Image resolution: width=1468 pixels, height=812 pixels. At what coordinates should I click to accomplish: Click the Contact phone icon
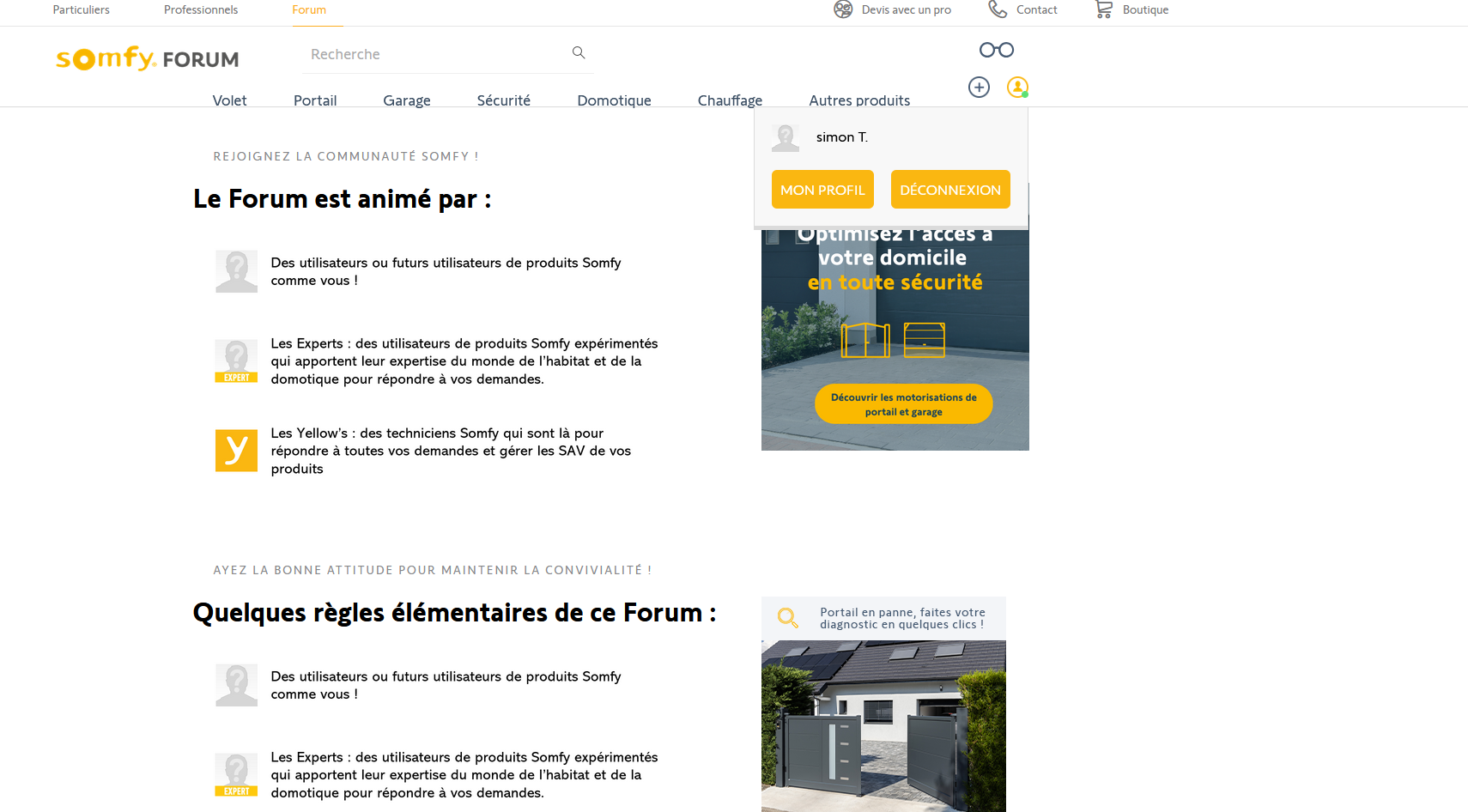point(997,9)
